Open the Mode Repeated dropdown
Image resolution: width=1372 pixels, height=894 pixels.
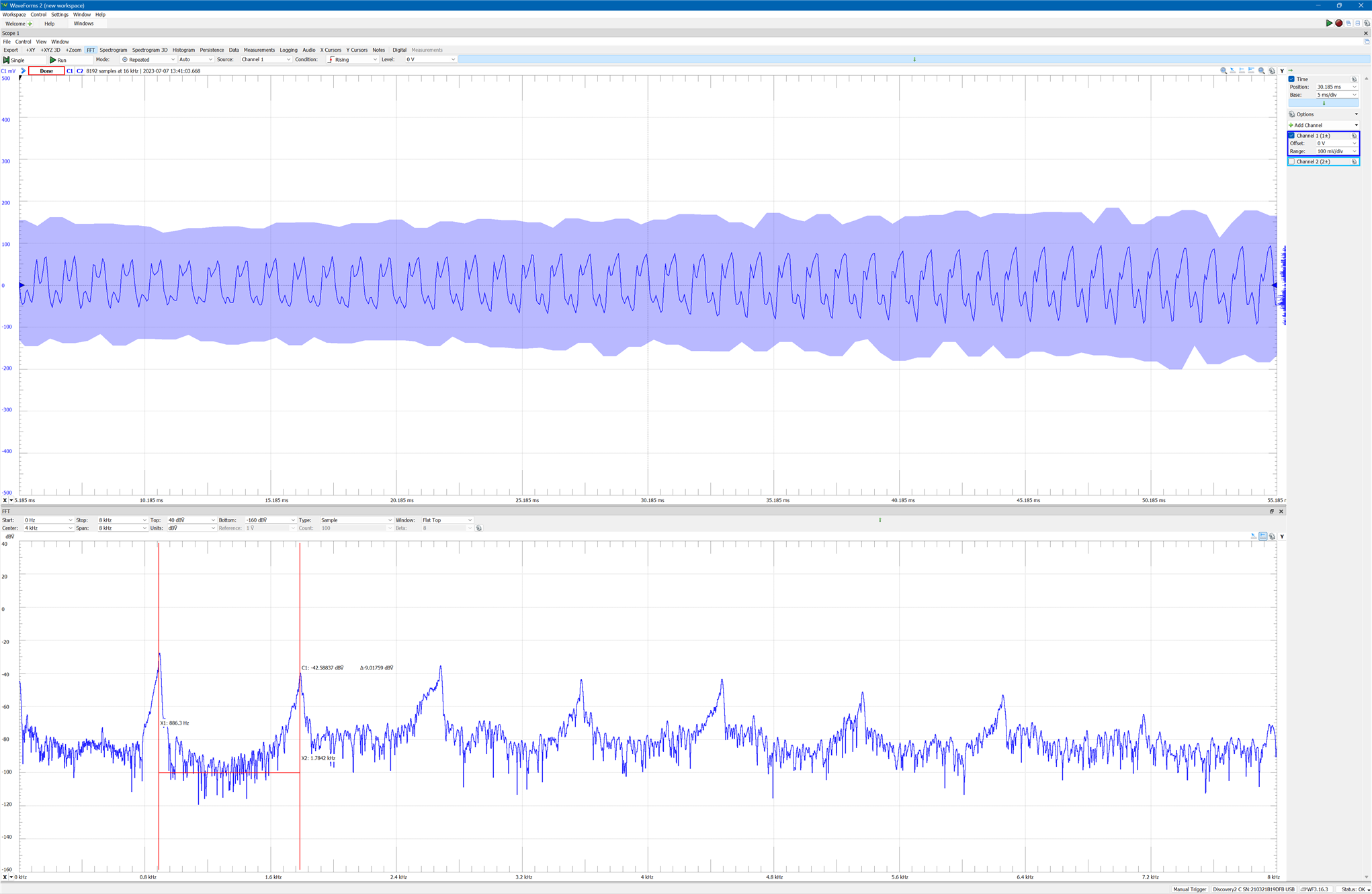point(148,60)
